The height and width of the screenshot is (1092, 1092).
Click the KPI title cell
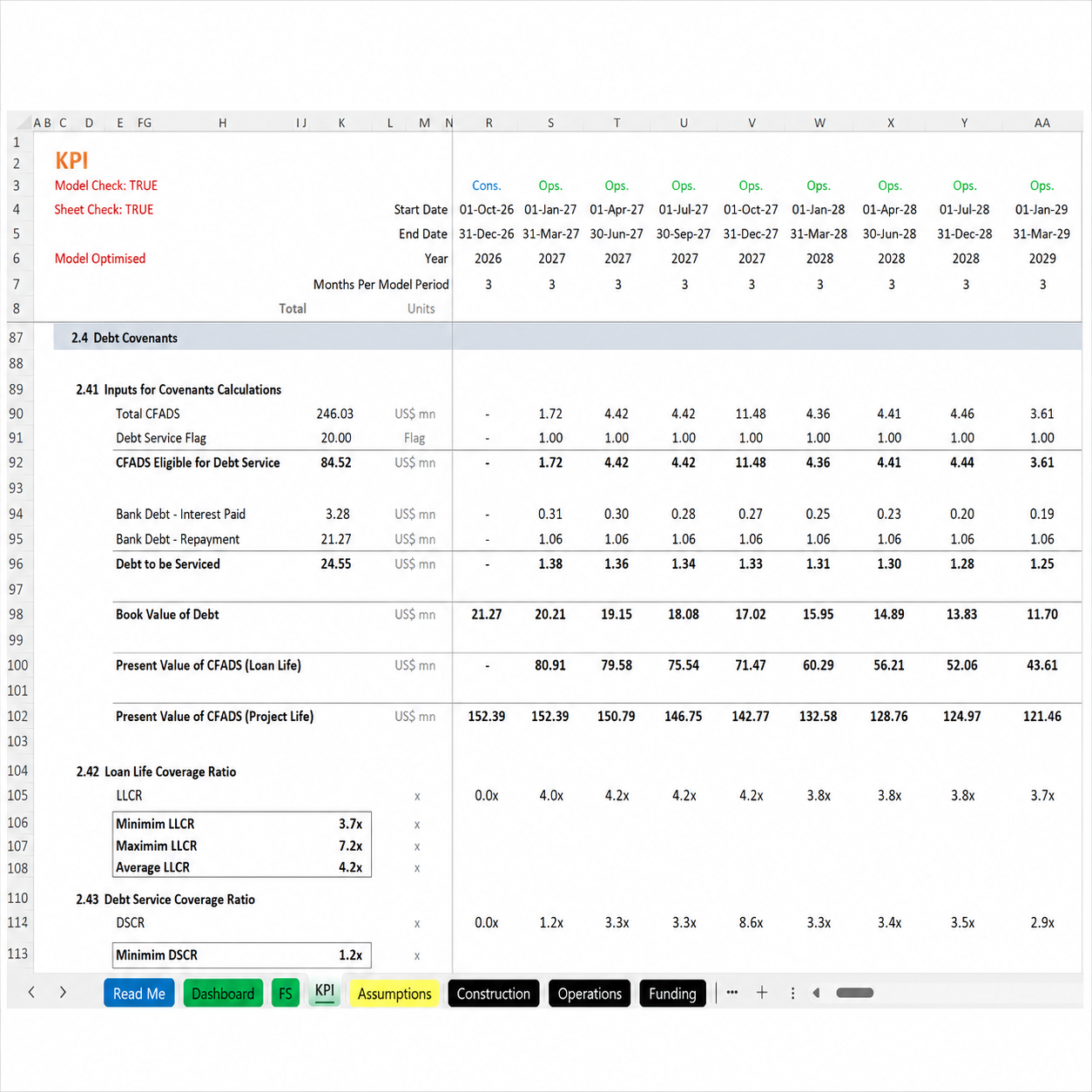click(71, 161)
